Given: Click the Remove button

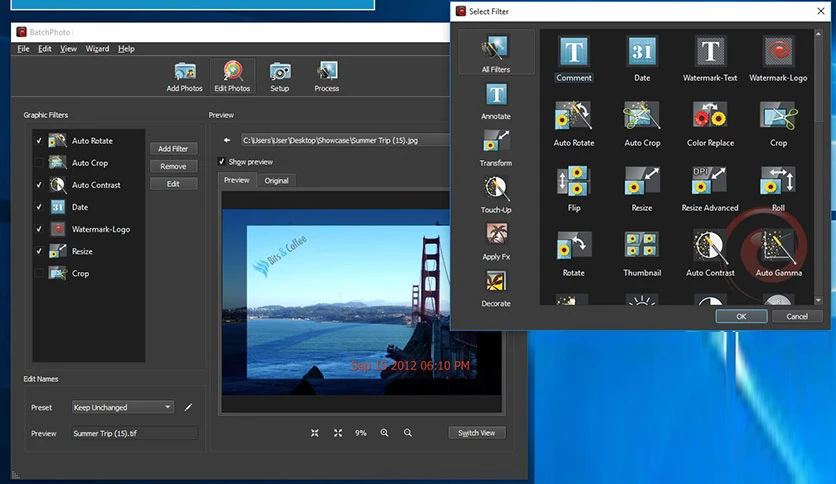Looking at the screenshot, I should (173, 166).
